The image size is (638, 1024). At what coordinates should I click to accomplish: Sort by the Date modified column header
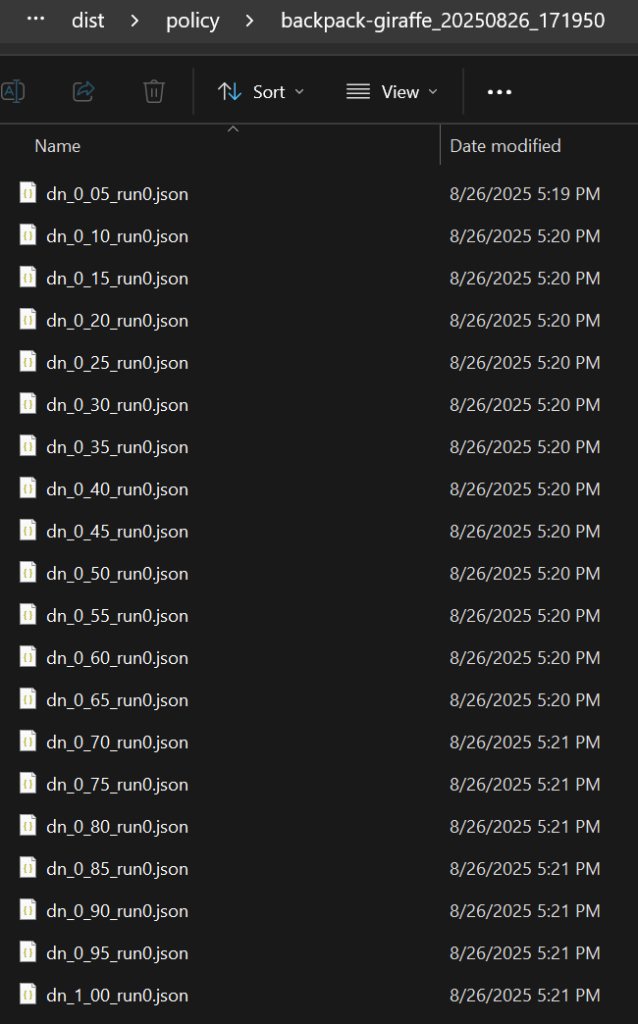(x=505, y=146)
